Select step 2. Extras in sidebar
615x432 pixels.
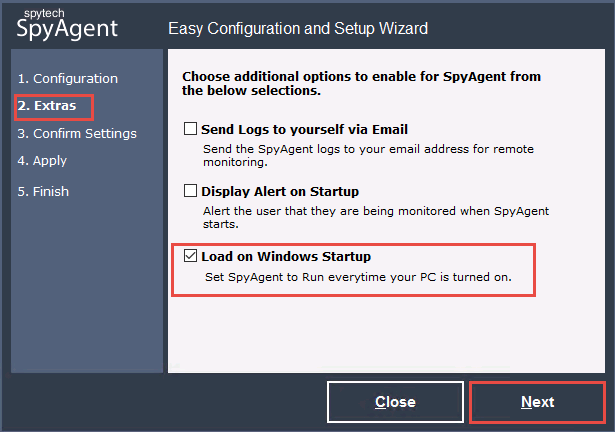click(47, 106)
